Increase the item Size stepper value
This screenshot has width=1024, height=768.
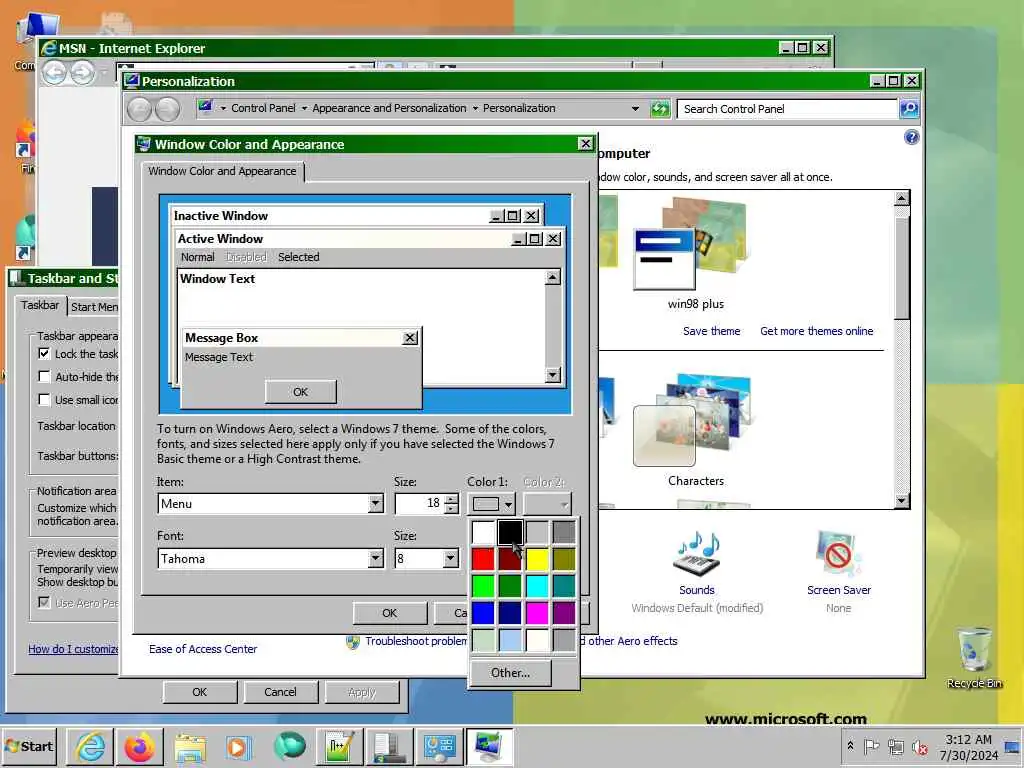pos(451,499)
